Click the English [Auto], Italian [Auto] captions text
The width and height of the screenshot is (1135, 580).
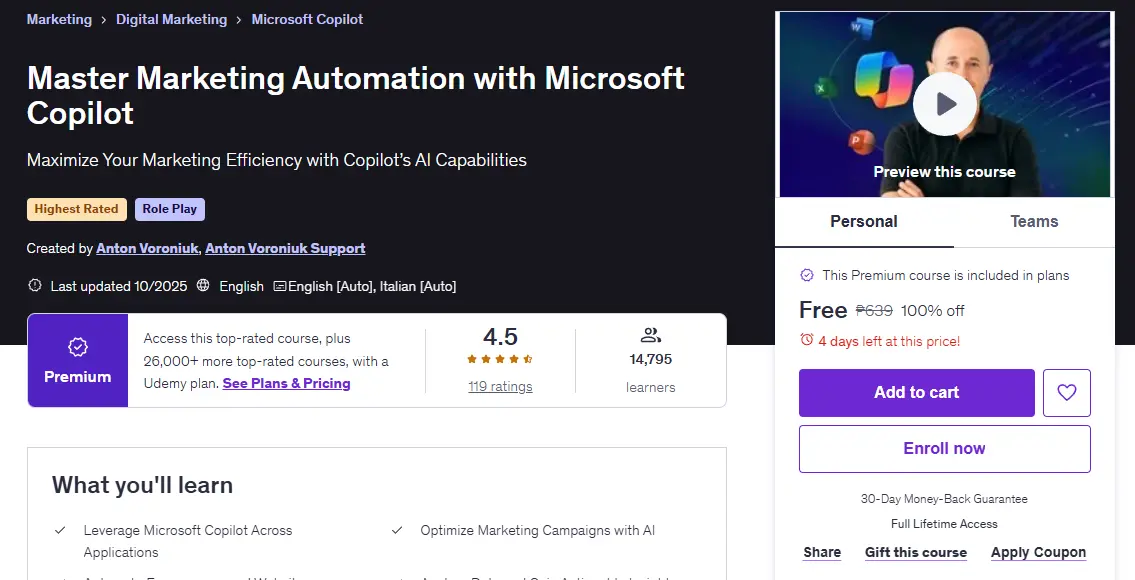(x=372, y=286)
